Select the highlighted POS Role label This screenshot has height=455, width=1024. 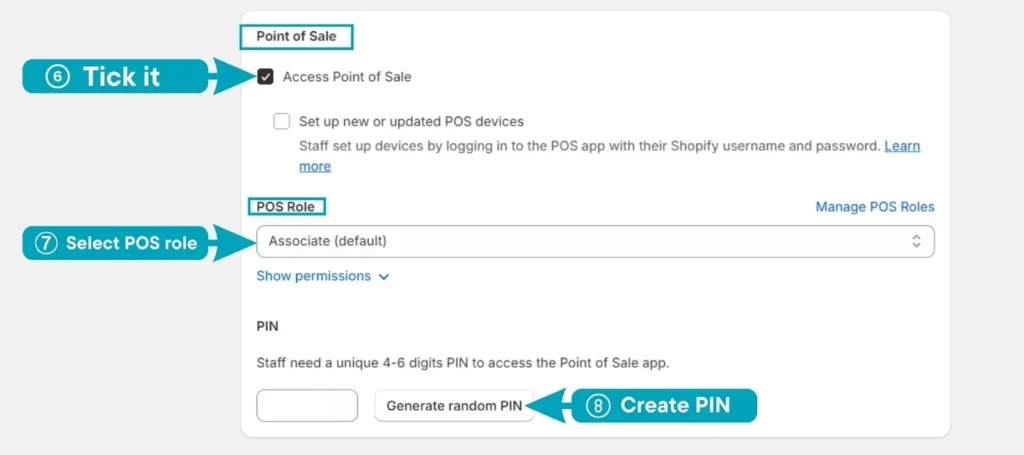[286, 207]
